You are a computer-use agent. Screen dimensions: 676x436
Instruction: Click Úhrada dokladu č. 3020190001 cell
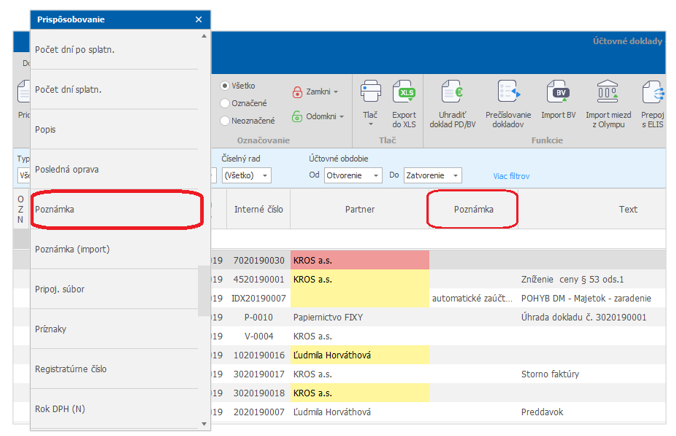coord(592,317)
